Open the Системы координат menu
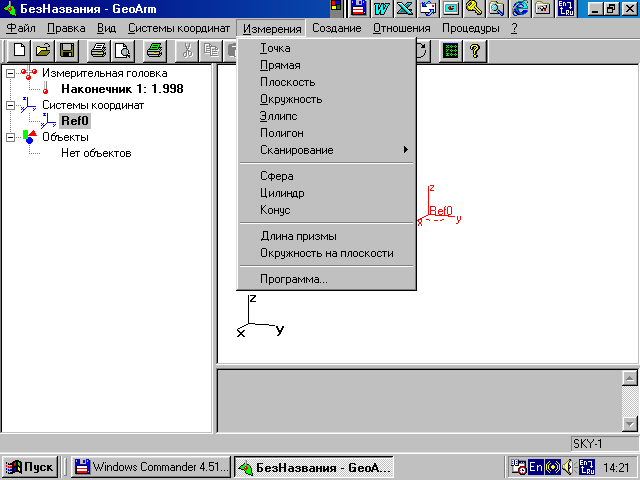This screenshot has height=480, width=640. [179, 28]
